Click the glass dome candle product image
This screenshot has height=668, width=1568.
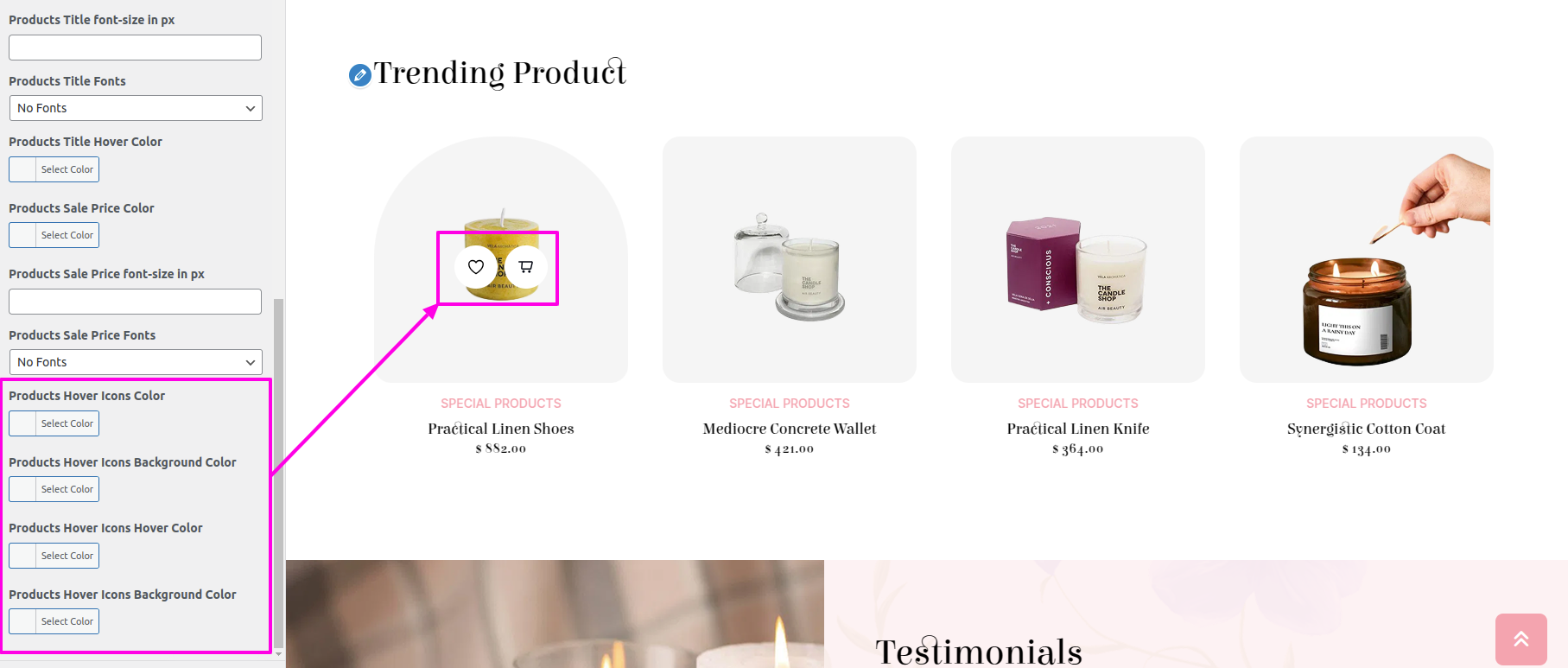pyautogui.click(x=790, y=259)
